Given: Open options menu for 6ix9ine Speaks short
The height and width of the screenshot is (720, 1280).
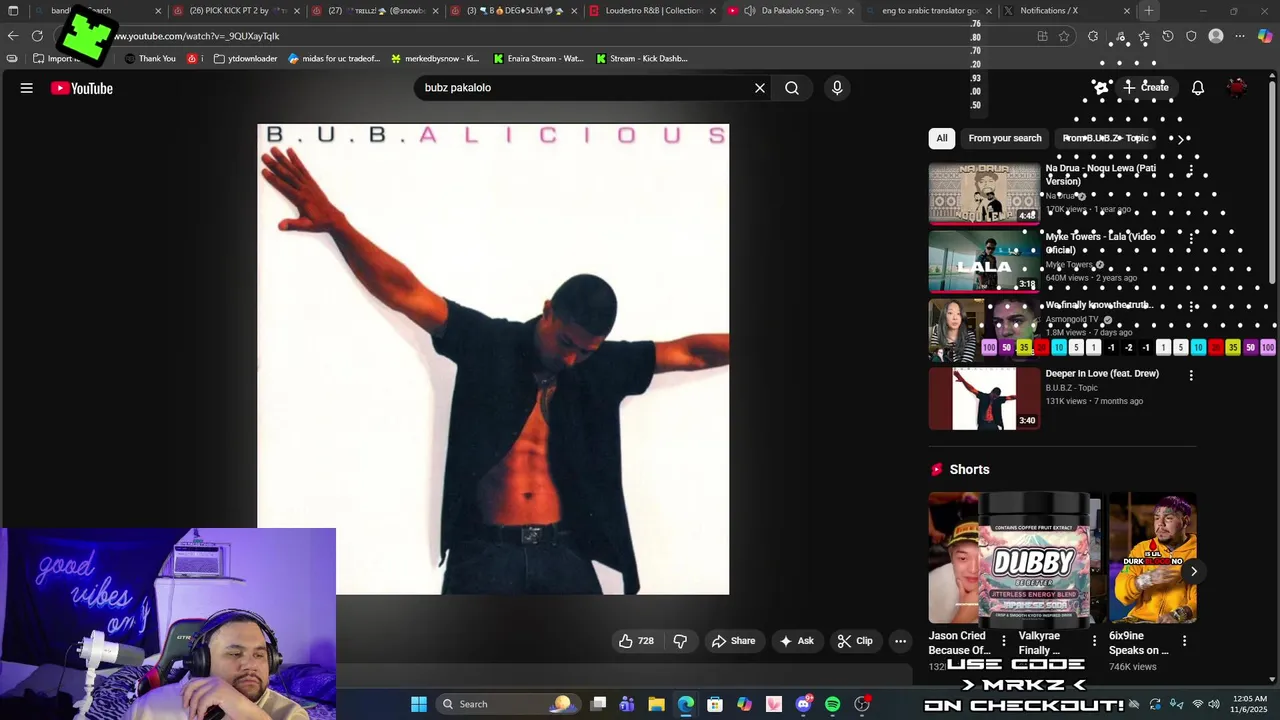Looking at the screenshot, I should [1184, 640].
